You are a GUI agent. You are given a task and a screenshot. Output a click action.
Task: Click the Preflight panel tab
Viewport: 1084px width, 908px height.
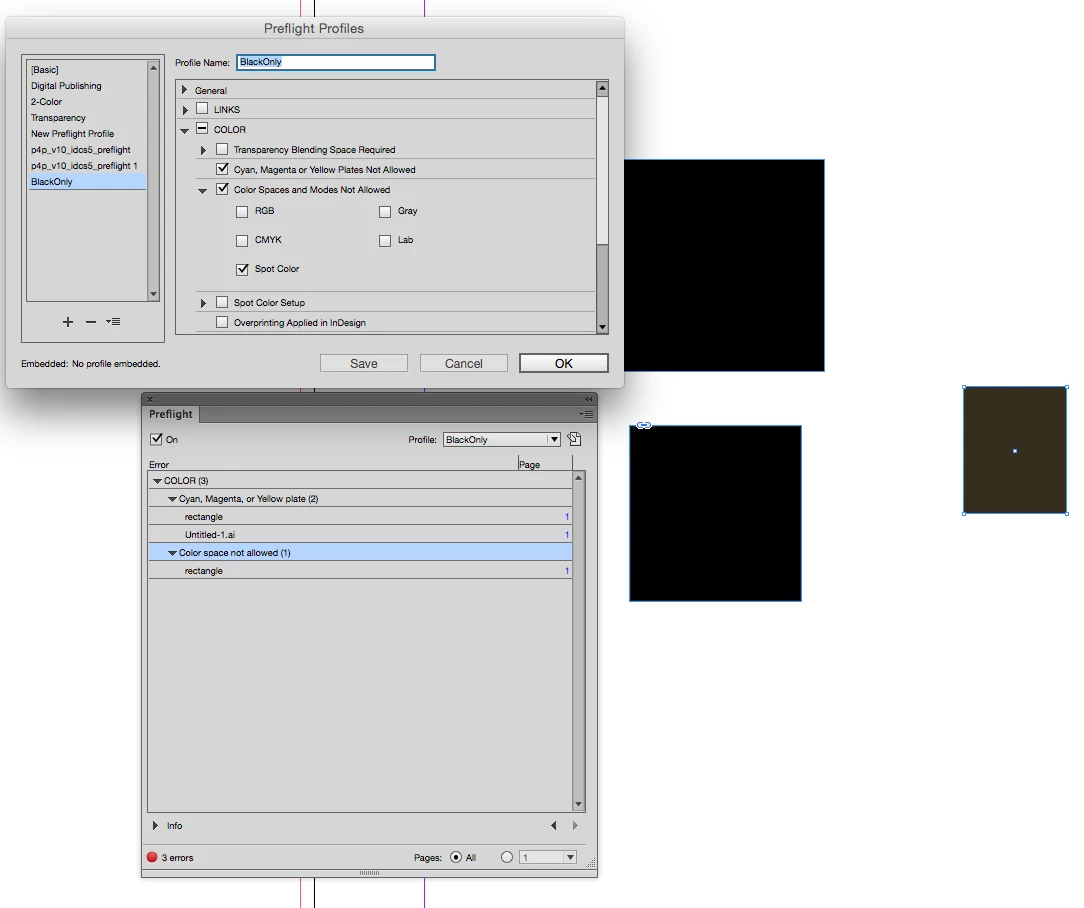171,414
